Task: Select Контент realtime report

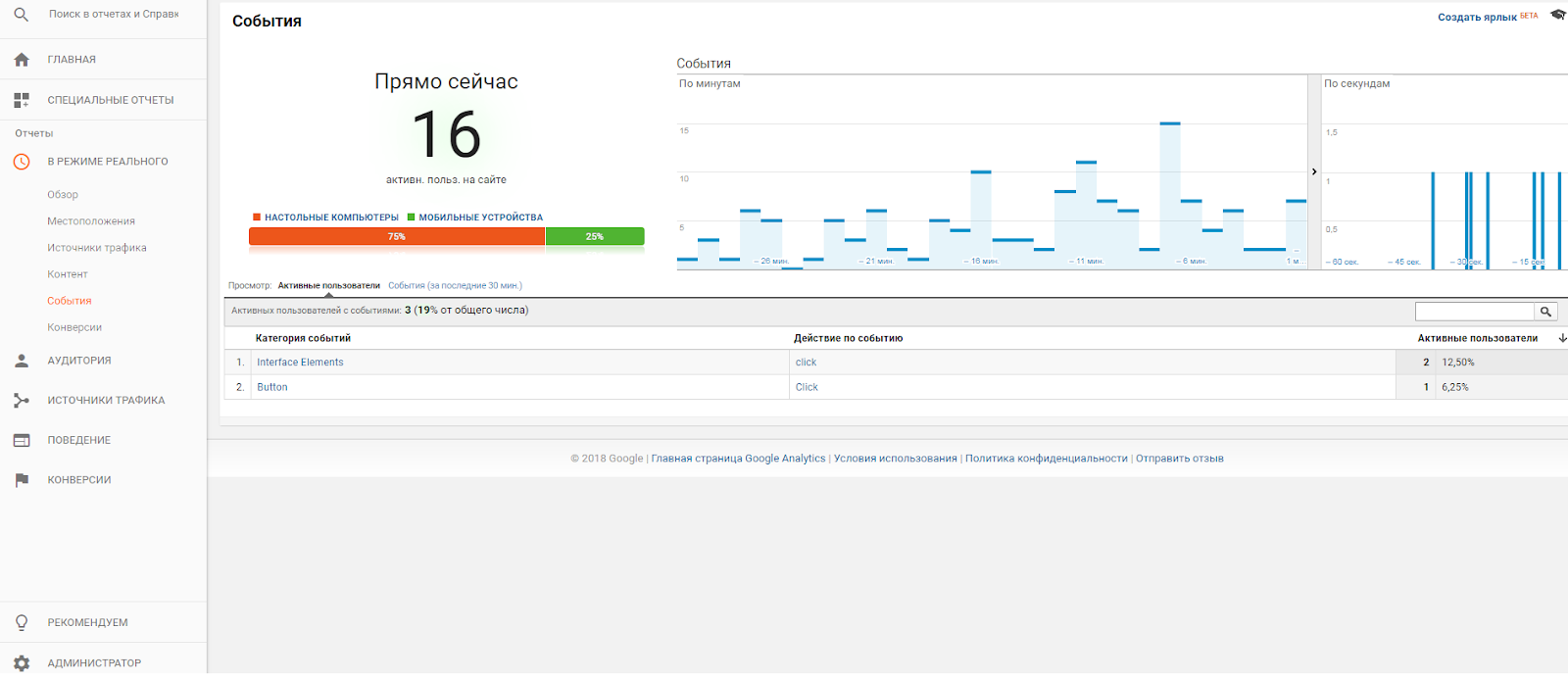Action: [x=68, y=274]
